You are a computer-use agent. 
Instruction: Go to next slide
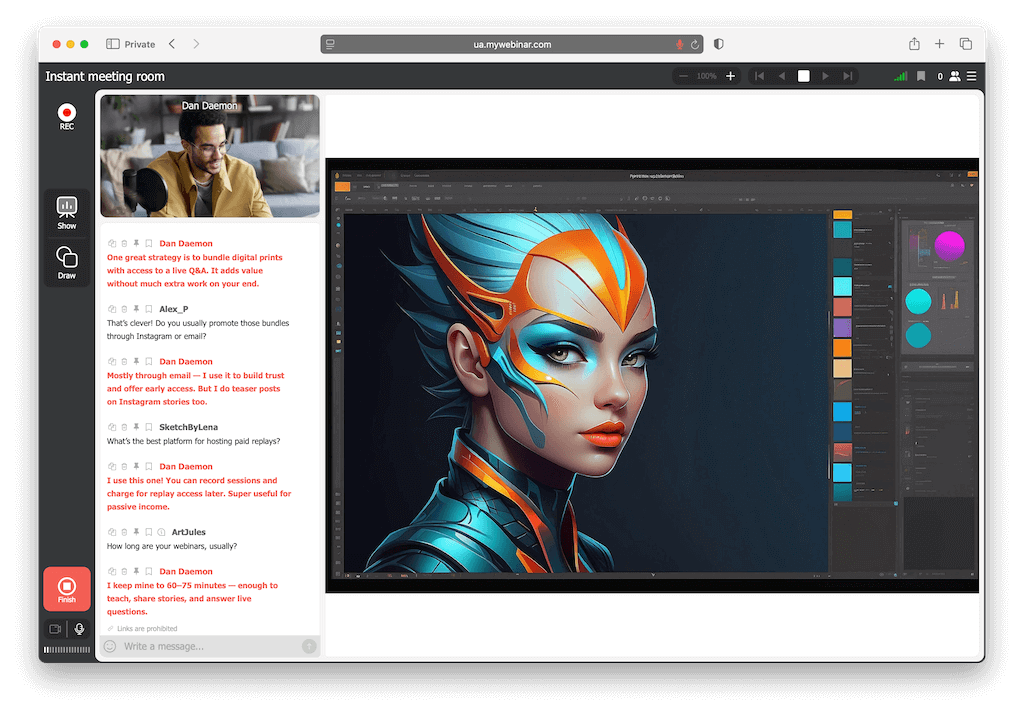tap(825, 76)
